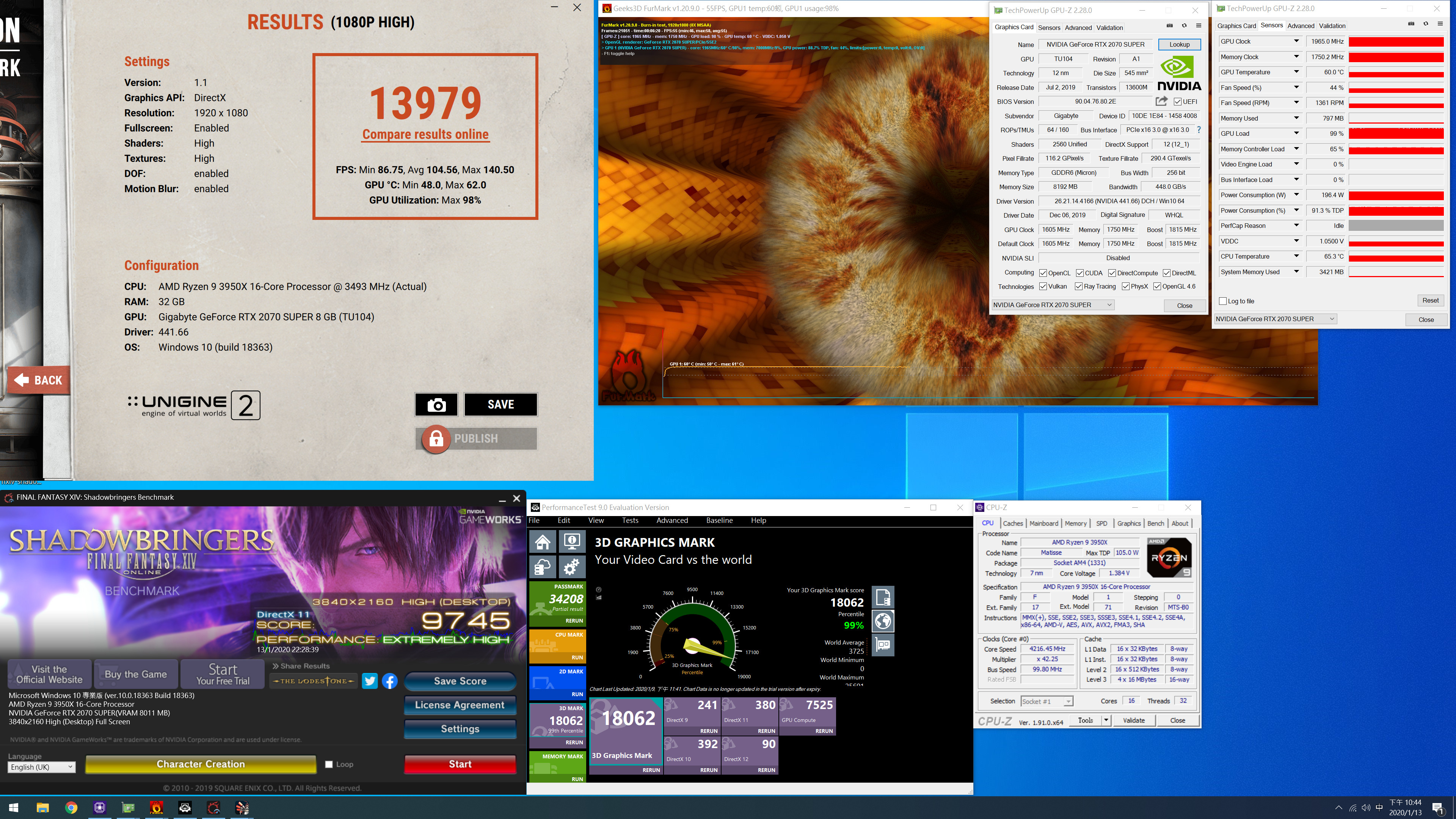
Task: Click the refresh icon in GPU-Z Graphics Card window
Action: 1184,25
